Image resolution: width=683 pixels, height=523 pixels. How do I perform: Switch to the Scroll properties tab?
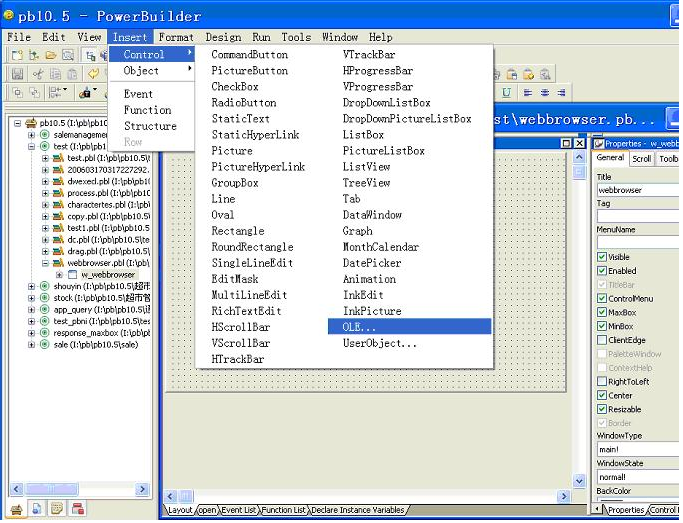coord(642,159)
